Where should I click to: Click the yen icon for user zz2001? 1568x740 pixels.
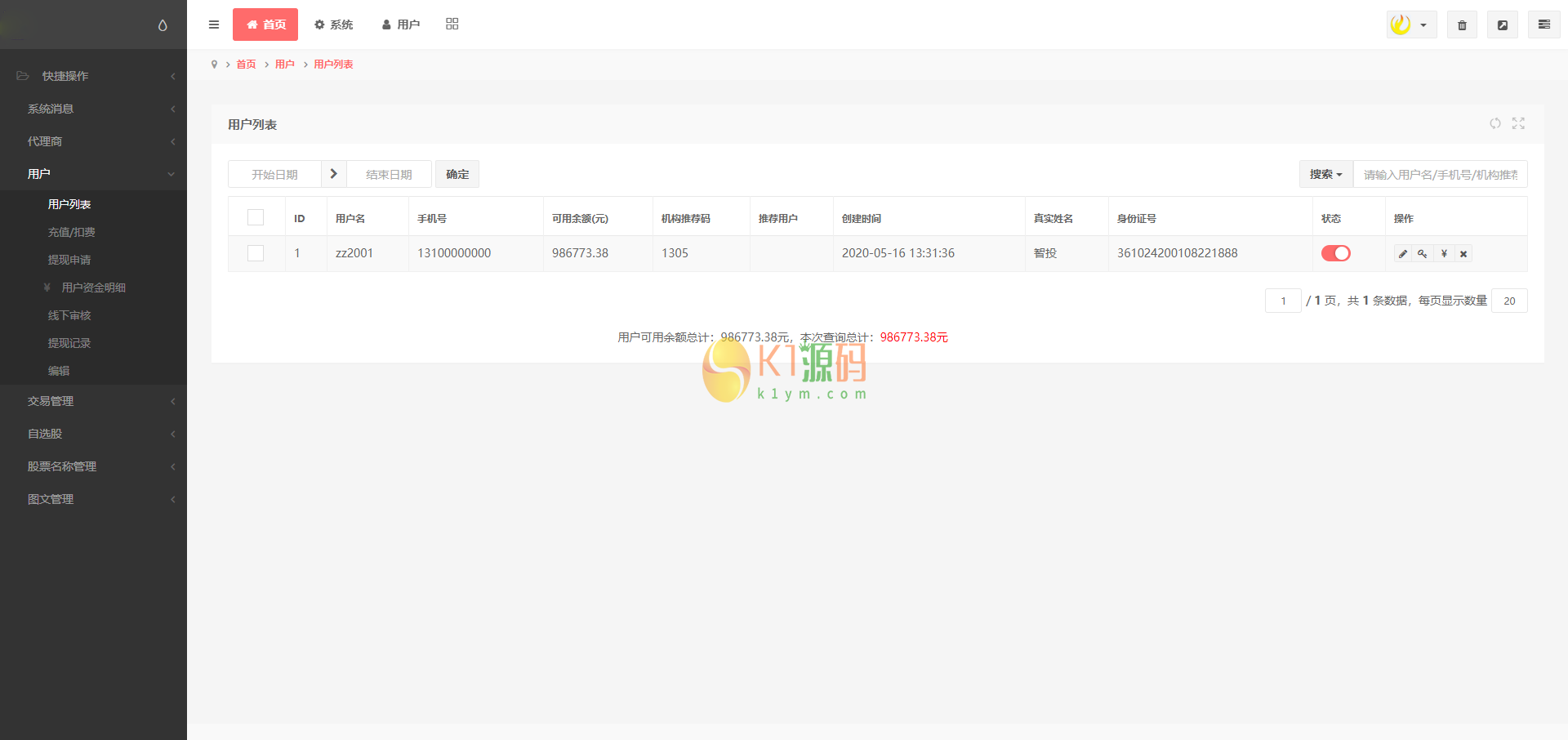tap(1444, 253)
